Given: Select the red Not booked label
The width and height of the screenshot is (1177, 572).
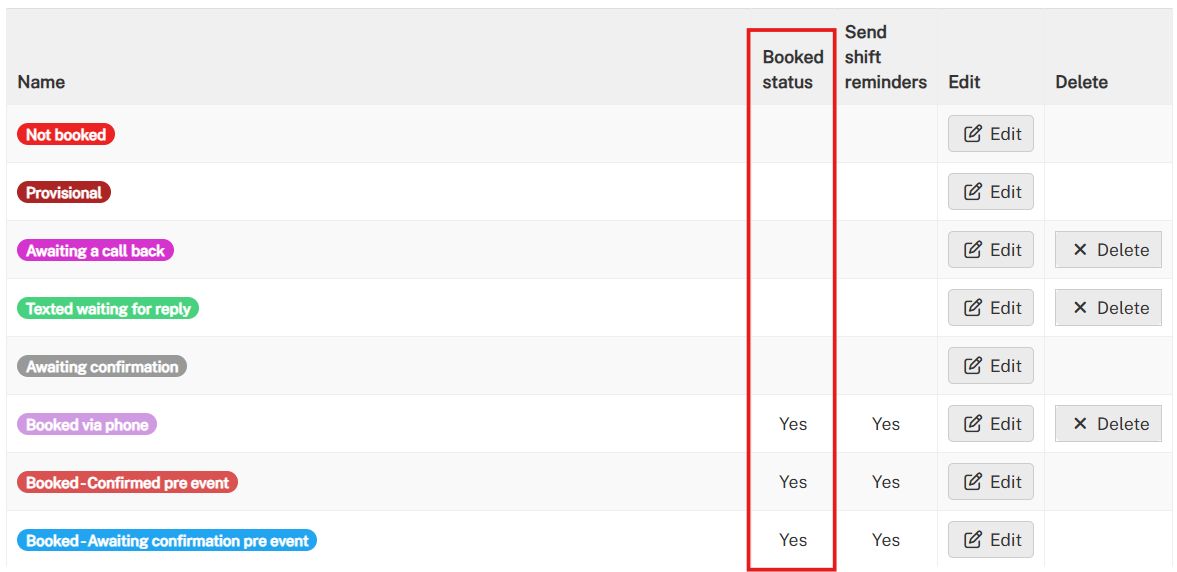Looking at the screenshot, I should tap(66, 134).
